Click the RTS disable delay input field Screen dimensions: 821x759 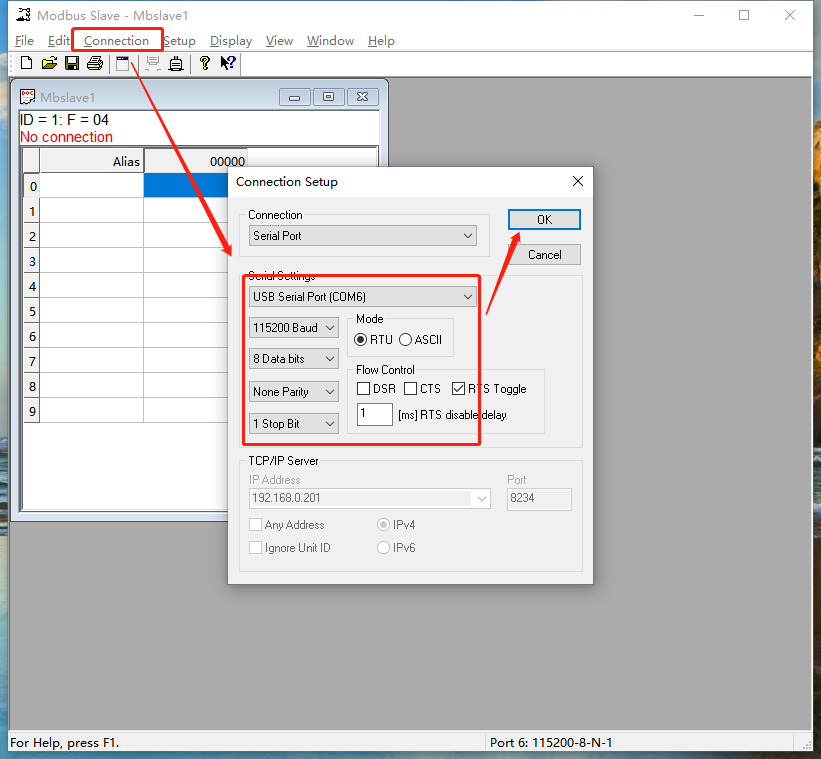point(374,414)
